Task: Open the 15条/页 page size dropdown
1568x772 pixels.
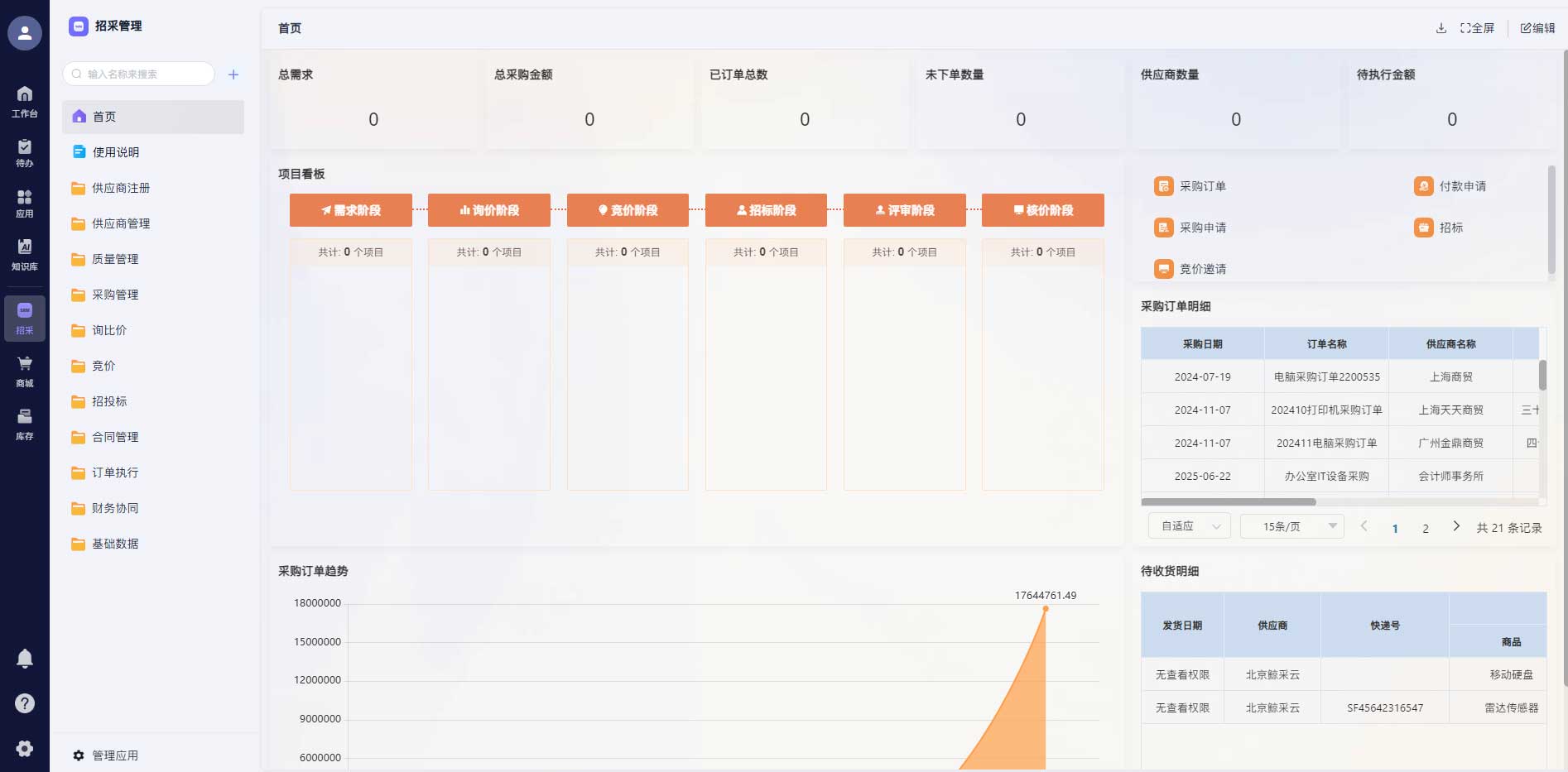Action: tap(1291, 526)
